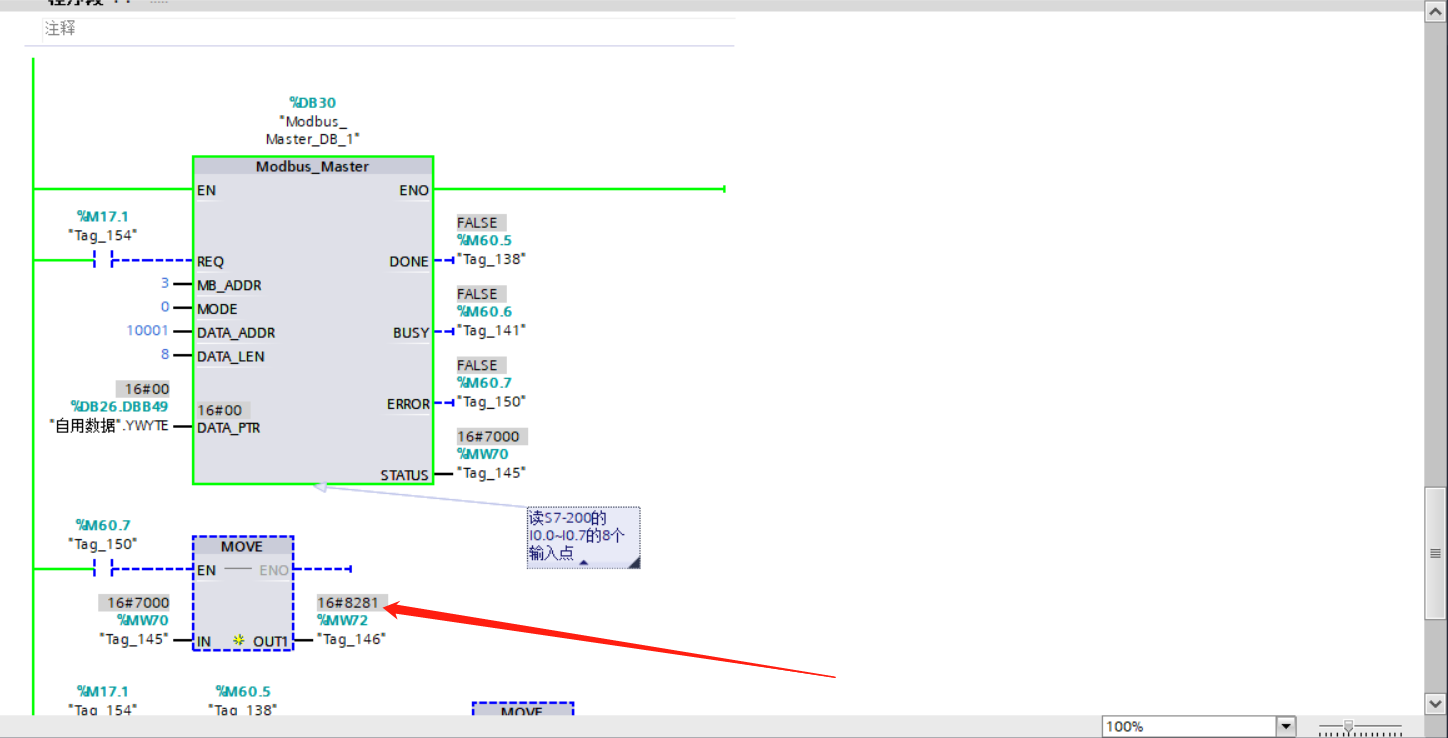Select the DATA_ADDR value 10001
The image size is (1448, 738).
(147, 331)
